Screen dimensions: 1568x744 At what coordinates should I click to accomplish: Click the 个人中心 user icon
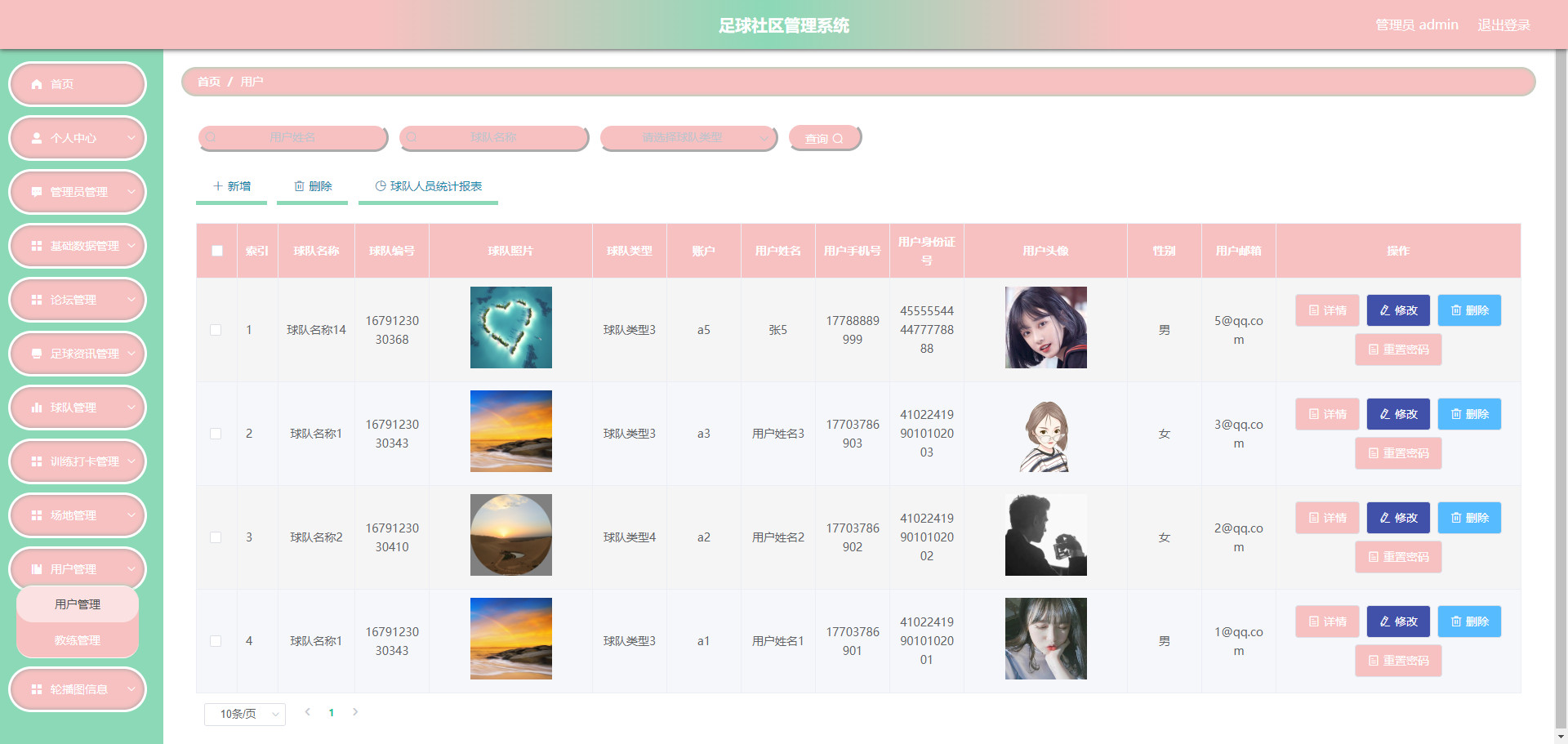click(37, 138)
